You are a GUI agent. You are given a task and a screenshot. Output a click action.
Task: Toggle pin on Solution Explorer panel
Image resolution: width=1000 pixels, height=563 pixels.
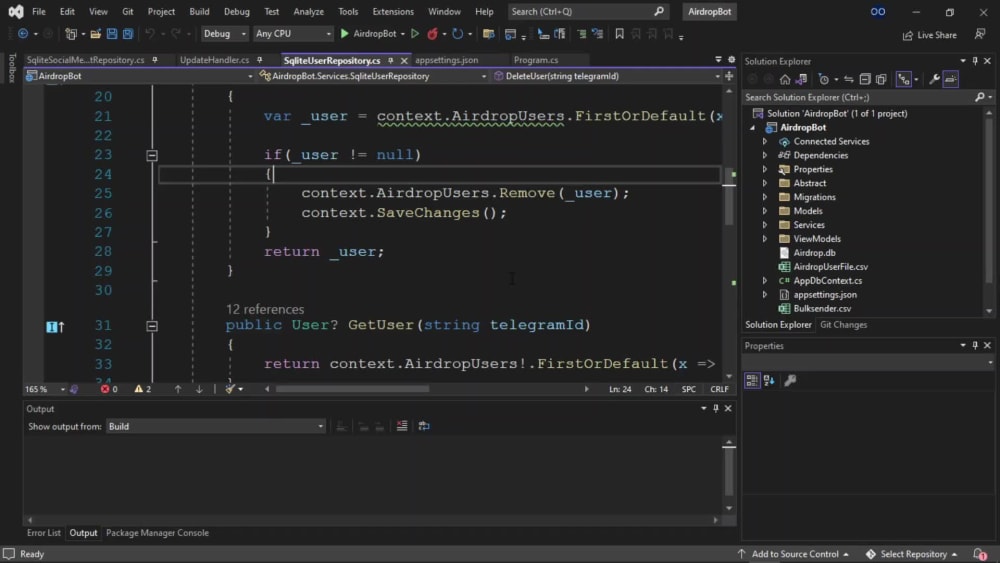[x=975, y=61]
